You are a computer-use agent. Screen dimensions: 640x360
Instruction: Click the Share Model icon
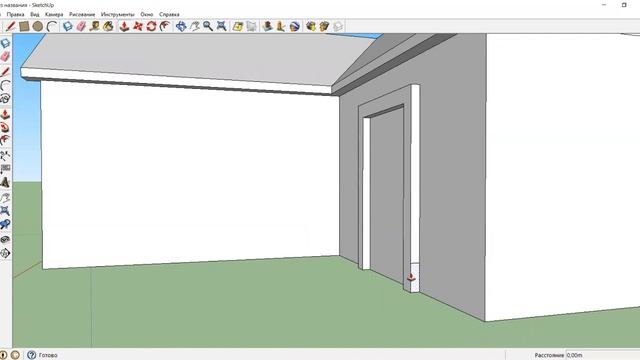pos(324,27)
